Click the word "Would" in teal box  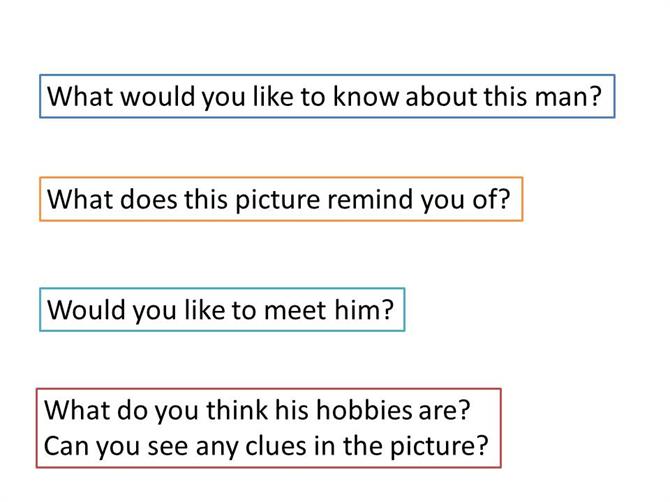click(86, 310)
